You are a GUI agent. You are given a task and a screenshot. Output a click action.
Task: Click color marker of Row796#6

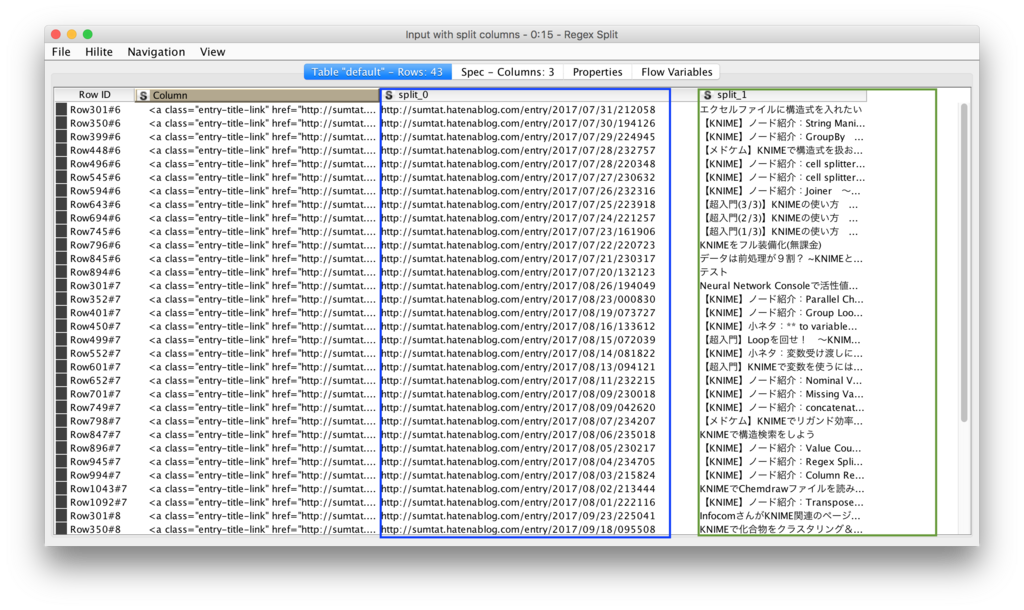[61, 245]
